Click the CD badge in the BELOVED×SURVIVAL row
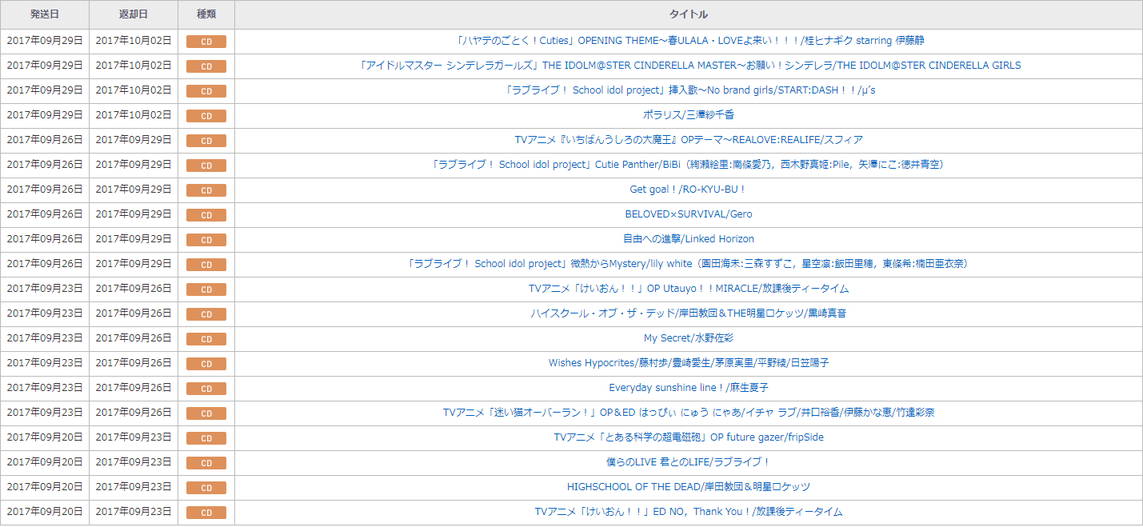 (x=206, y=215)
